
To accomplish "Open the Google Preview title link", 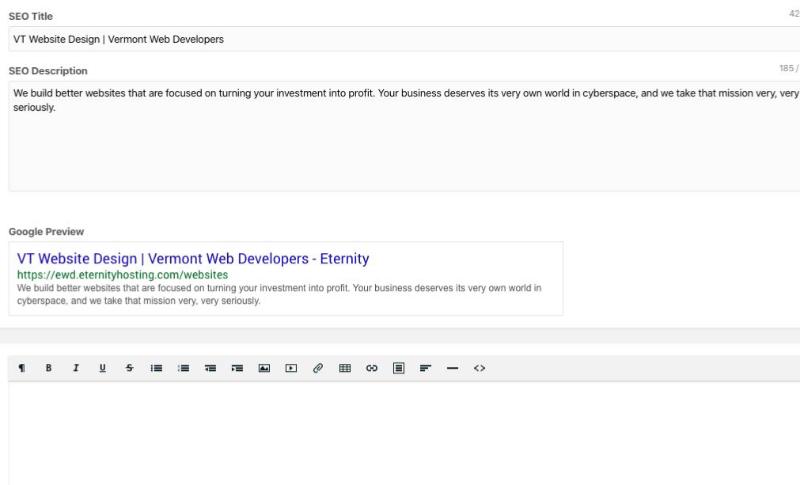I will [x=193, y=259].
